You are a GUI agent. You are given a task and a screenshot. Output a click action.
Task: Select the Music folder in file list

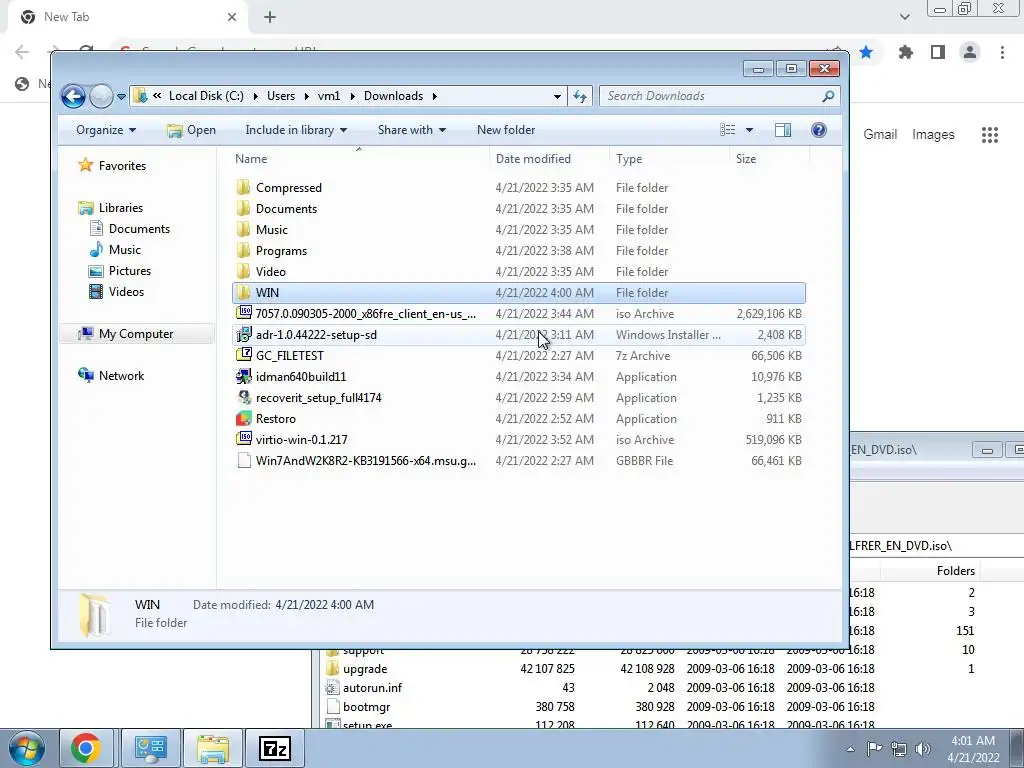519,230
